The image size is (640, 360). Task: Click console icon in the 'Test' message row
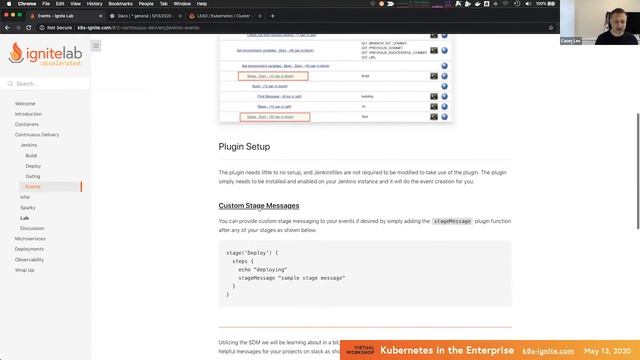[434, 117]
